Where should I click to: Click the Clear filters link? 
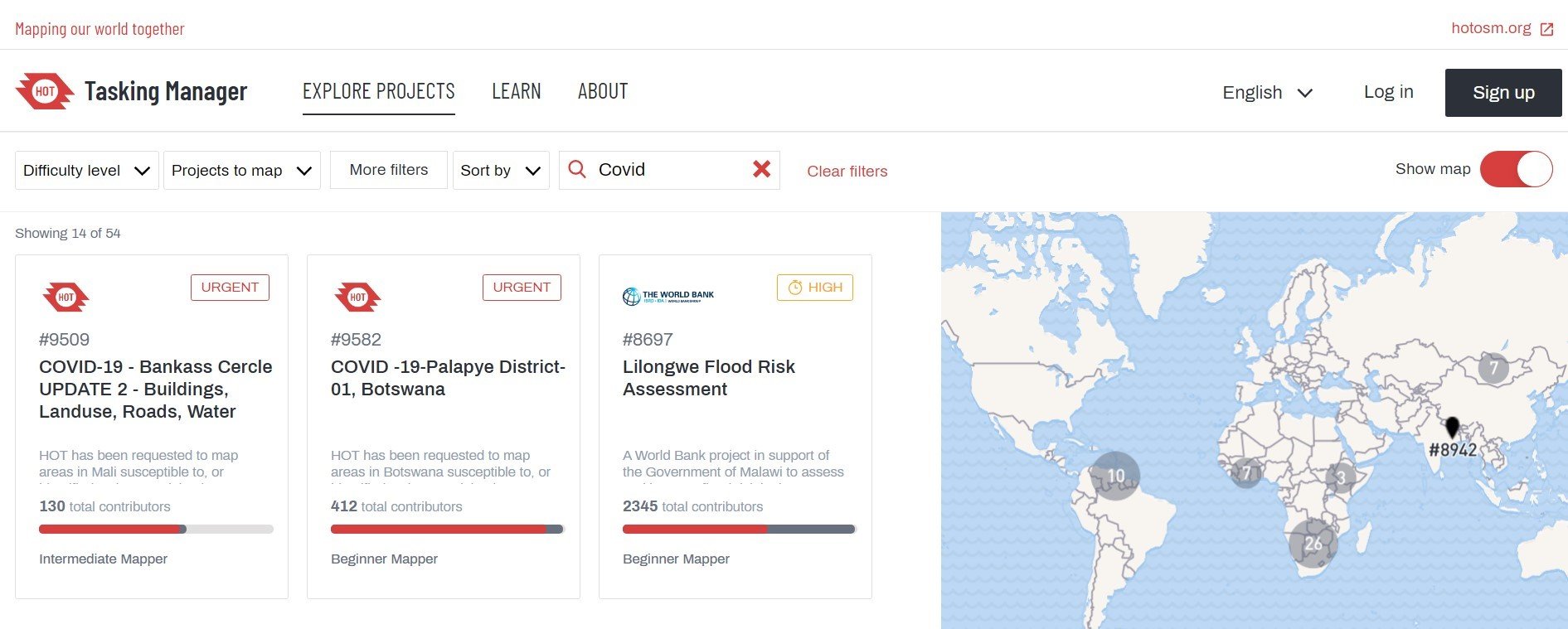[x=847, y=172]
